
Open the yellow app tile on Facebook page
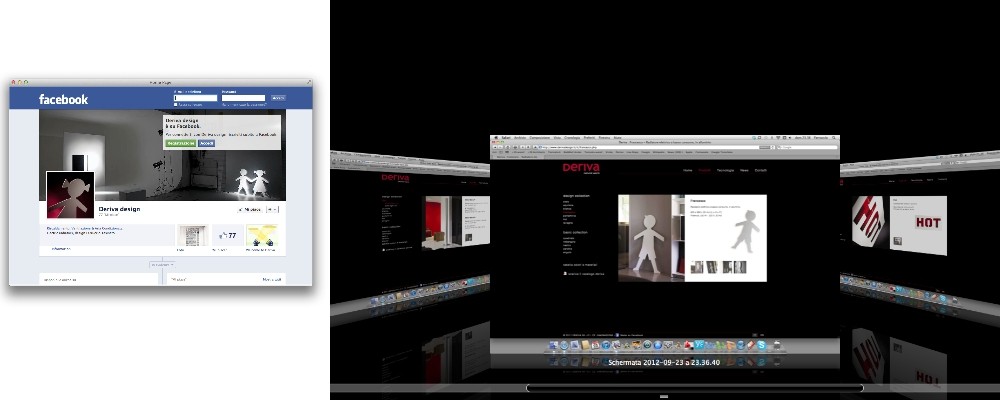click(262, 235)
